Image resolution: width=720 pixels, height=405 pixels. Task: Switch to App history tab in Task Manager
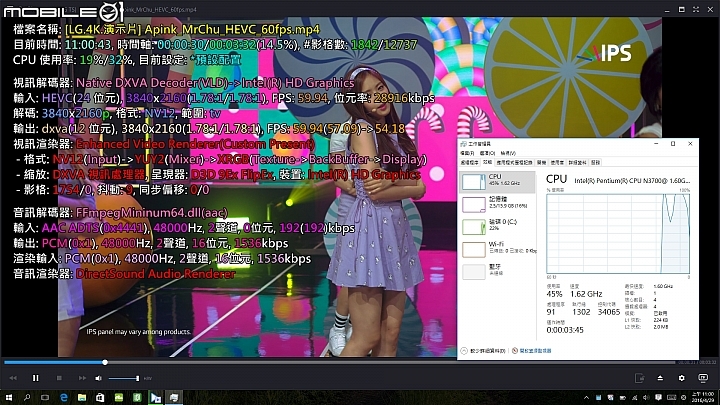514,163
